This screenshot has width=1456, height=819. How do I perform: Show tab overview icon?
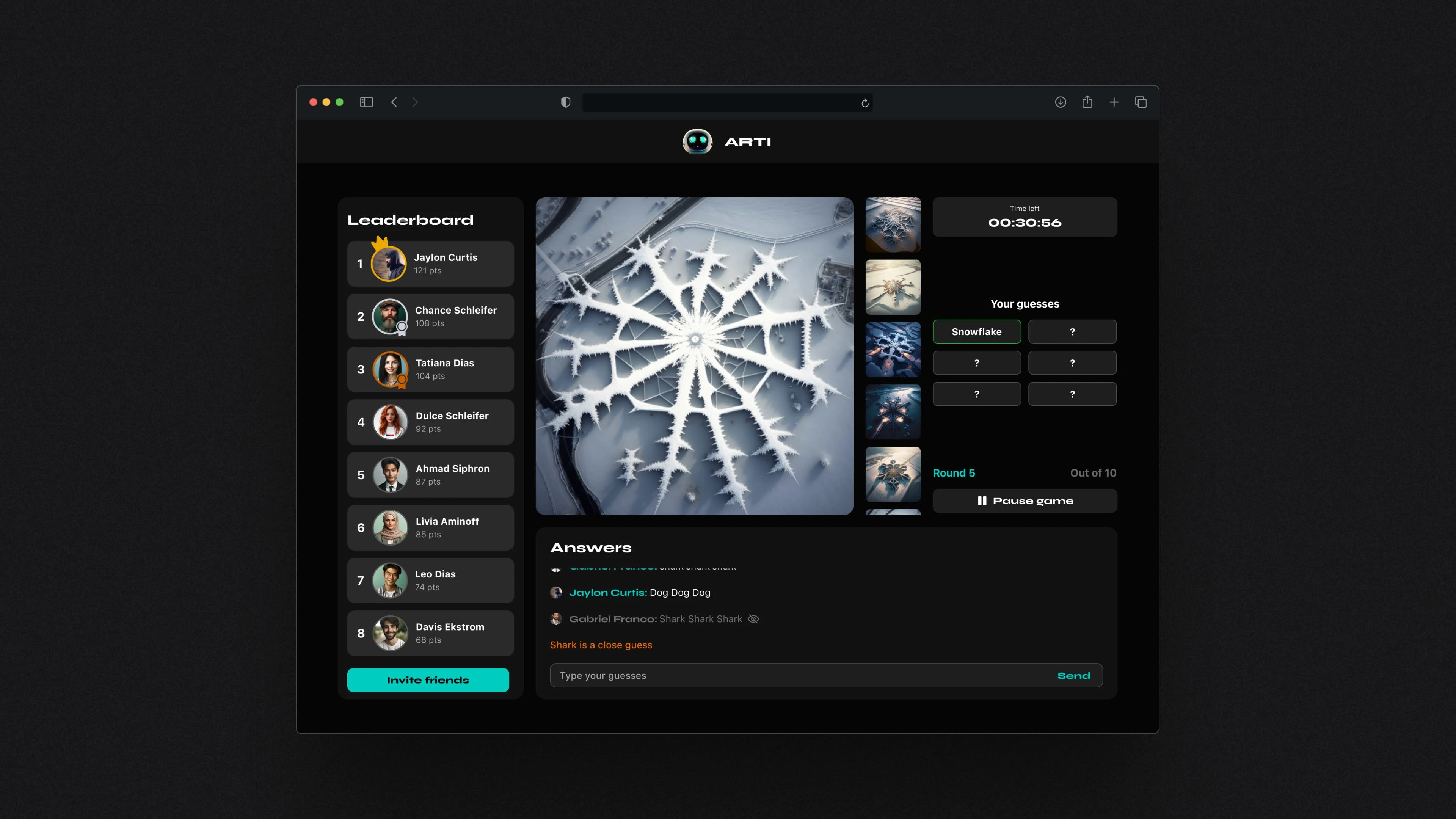[x=1141, y=102]
